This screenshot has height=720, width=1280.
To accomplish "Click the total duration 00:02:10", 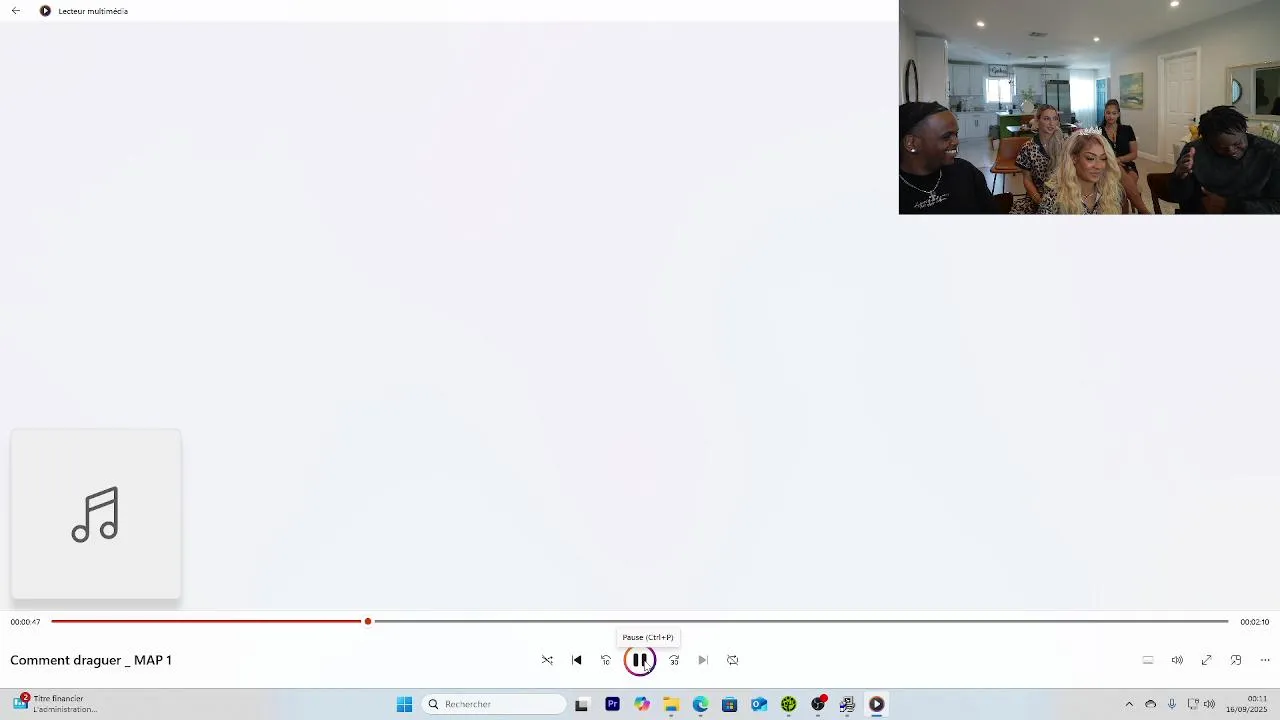I will [1255, 622].
